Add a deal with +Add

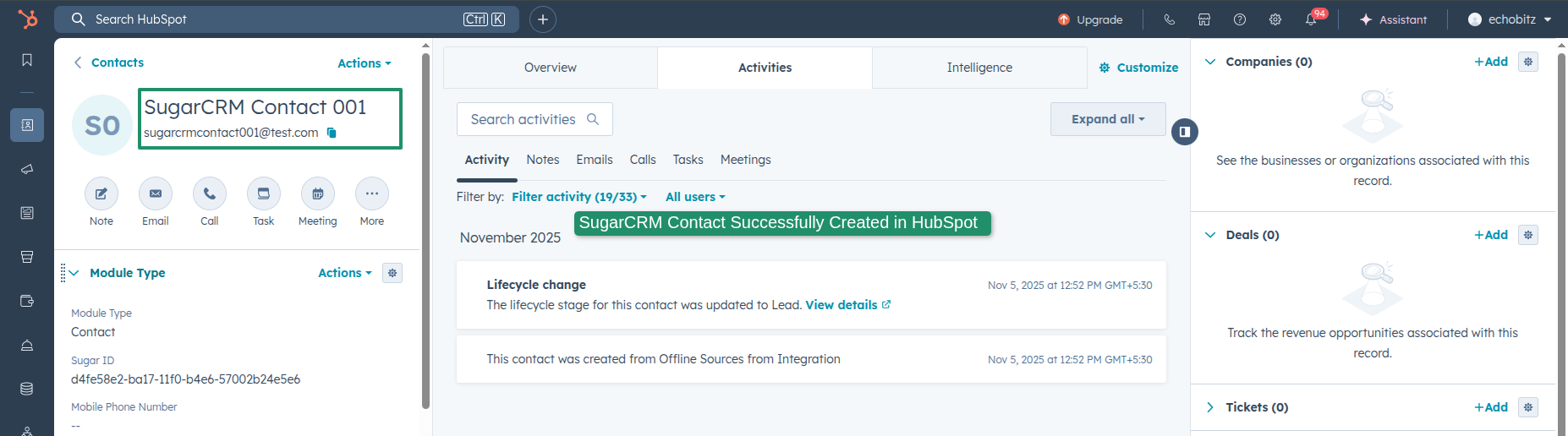click(1491, 235)
